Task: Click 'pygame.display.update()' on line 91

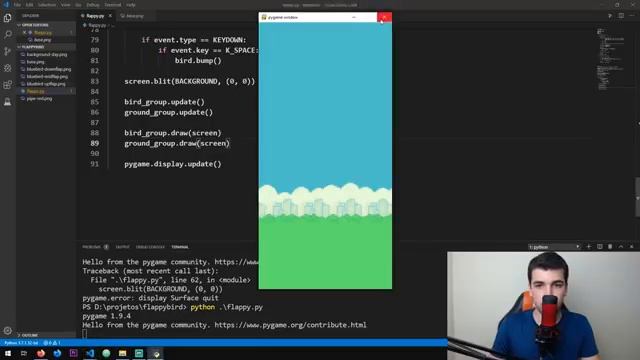Action: click(173, 164)
